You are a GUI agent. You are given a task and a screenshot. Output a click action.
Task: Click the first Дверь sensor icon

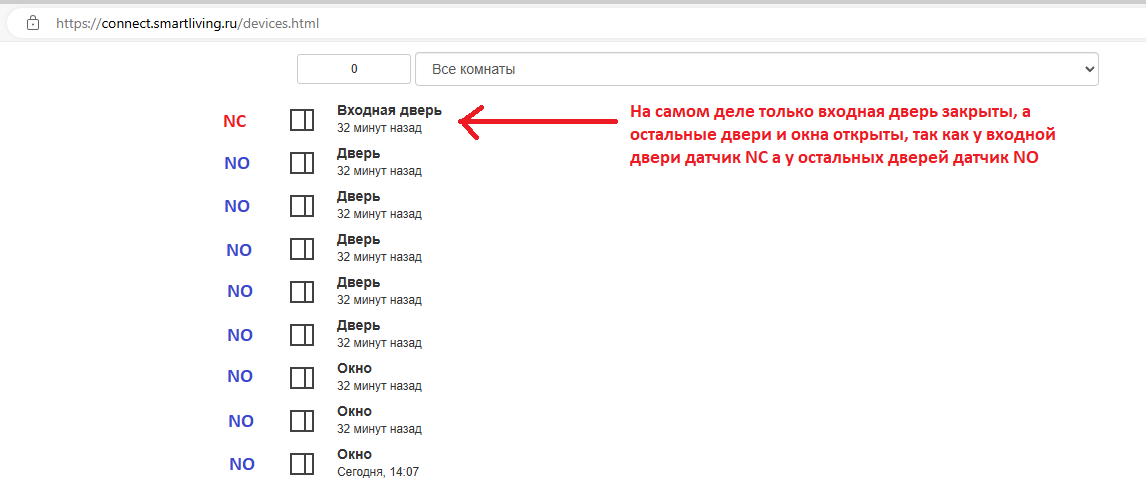pos(302,163)
